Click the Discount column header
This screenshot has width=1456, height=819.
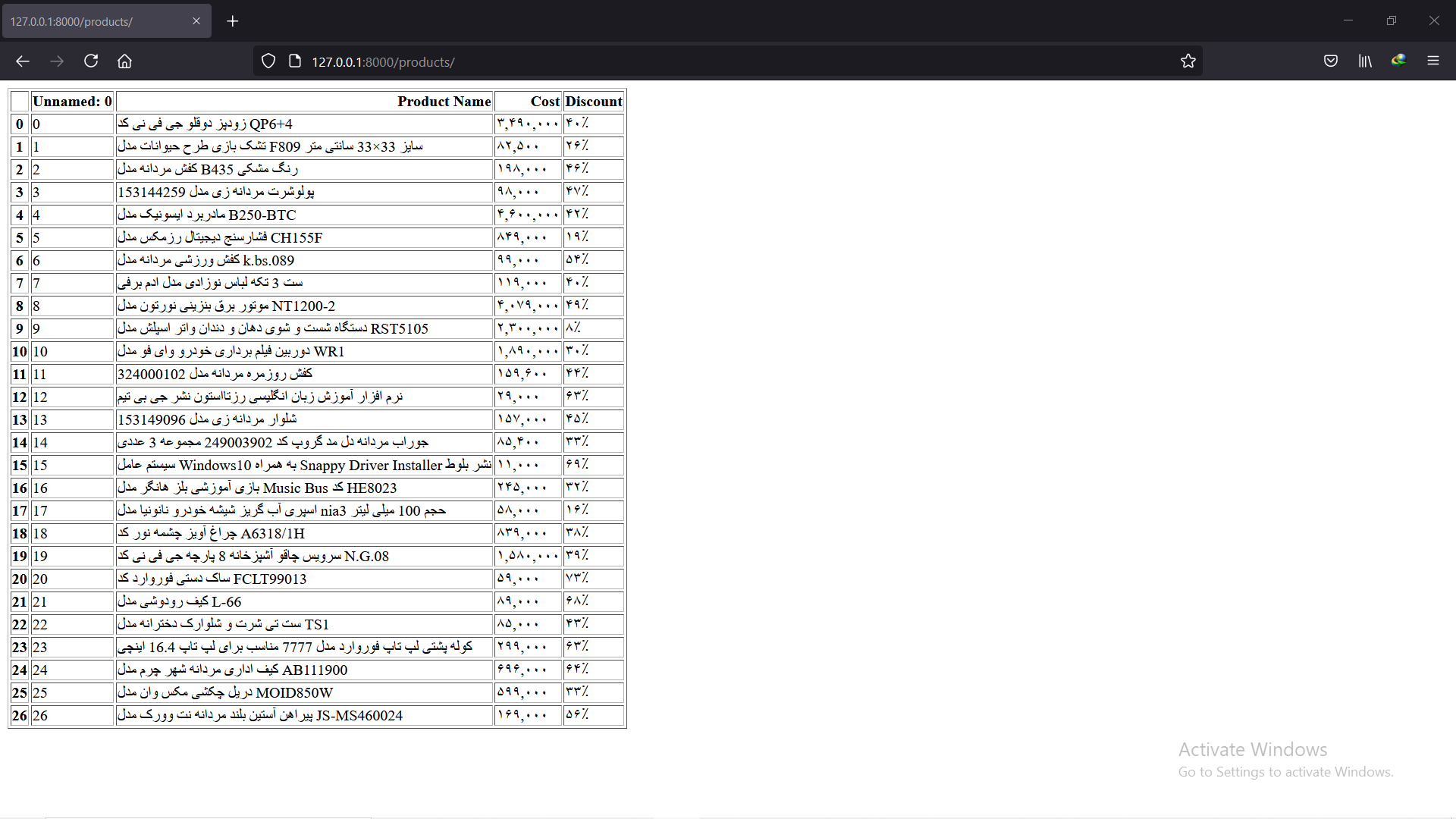[594, 102]
